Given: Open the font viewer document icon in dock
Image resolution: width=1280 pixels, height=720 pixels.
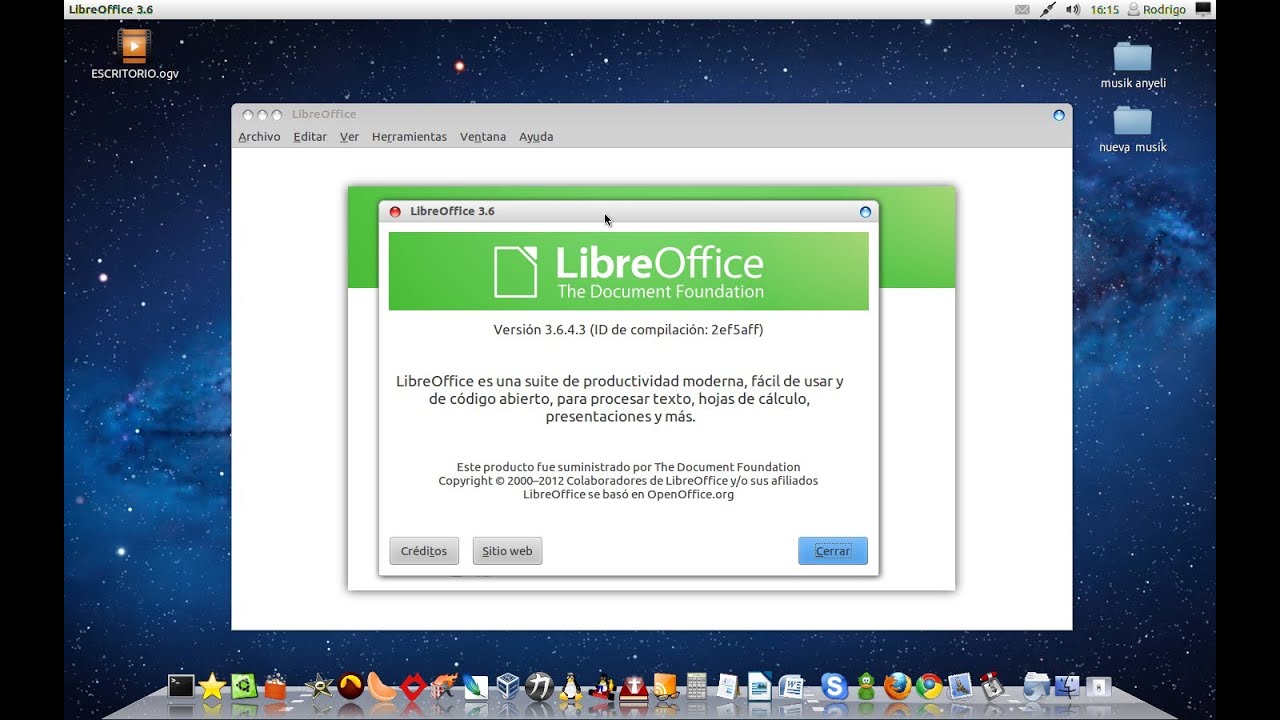Looking at the screenshot, I should [727, 686].
